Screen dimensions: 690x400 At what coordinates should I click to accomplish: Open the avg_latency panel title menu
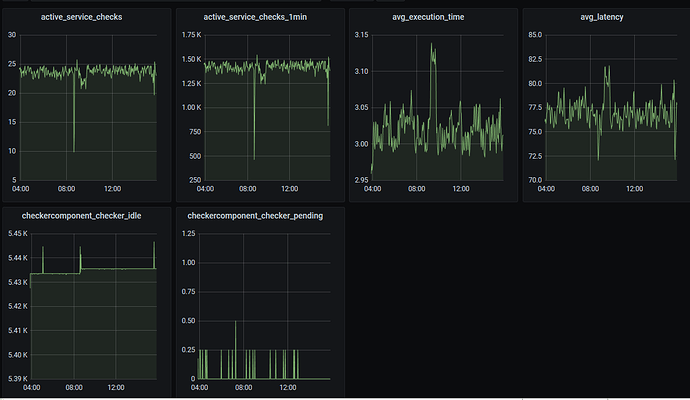(x=602, y=17)
